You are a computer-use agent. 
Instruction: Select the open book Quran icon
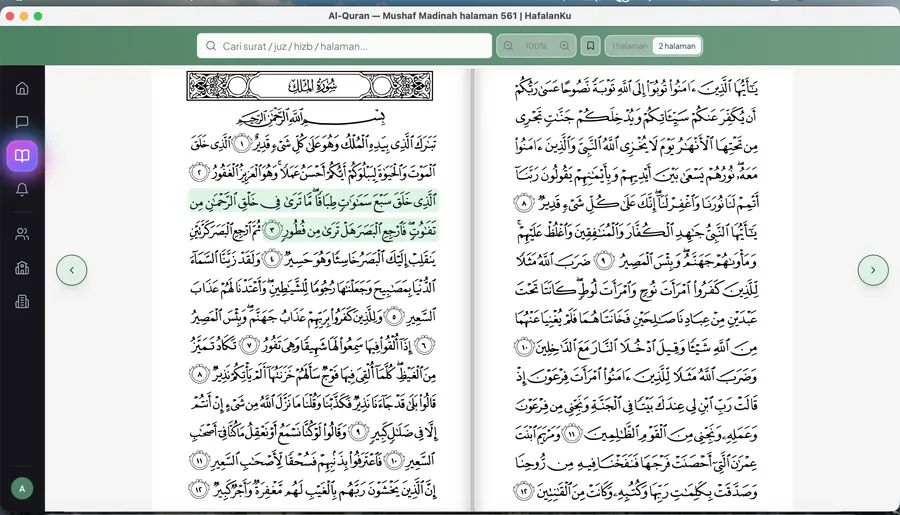[x=22, y=156]
